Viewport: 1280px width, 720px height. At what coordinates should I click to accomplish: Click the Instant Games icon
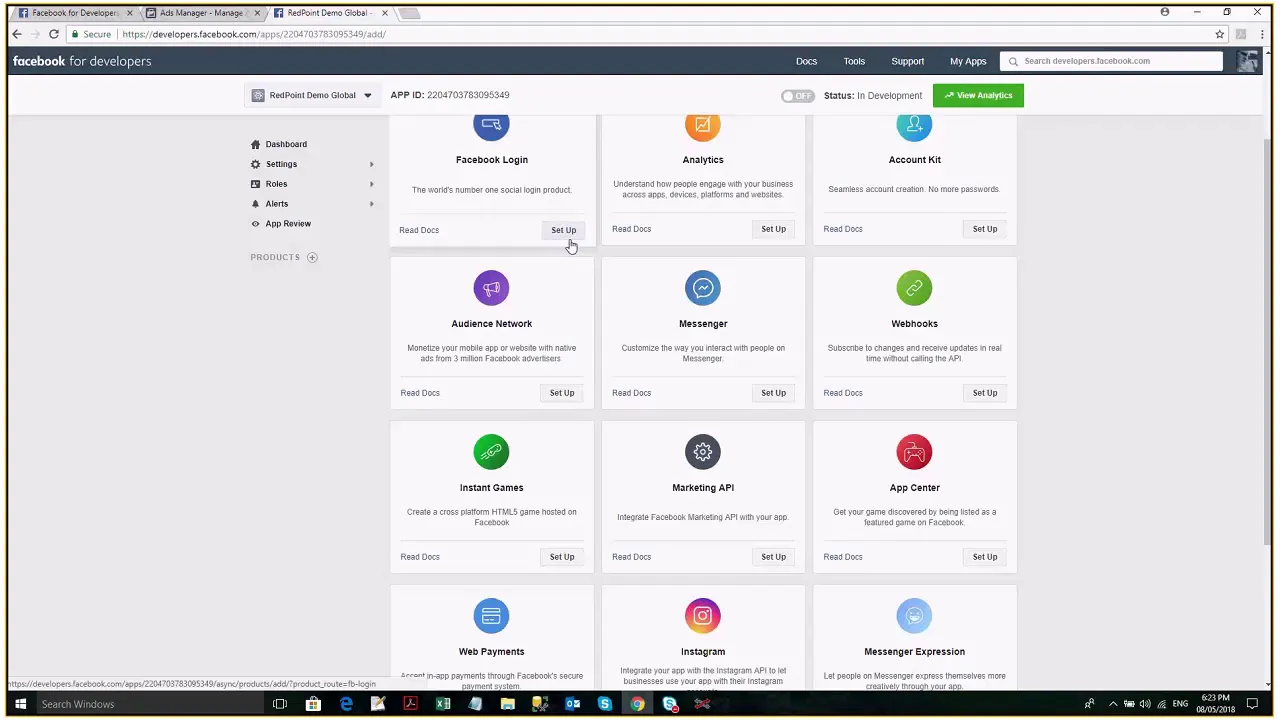point(491,452)
